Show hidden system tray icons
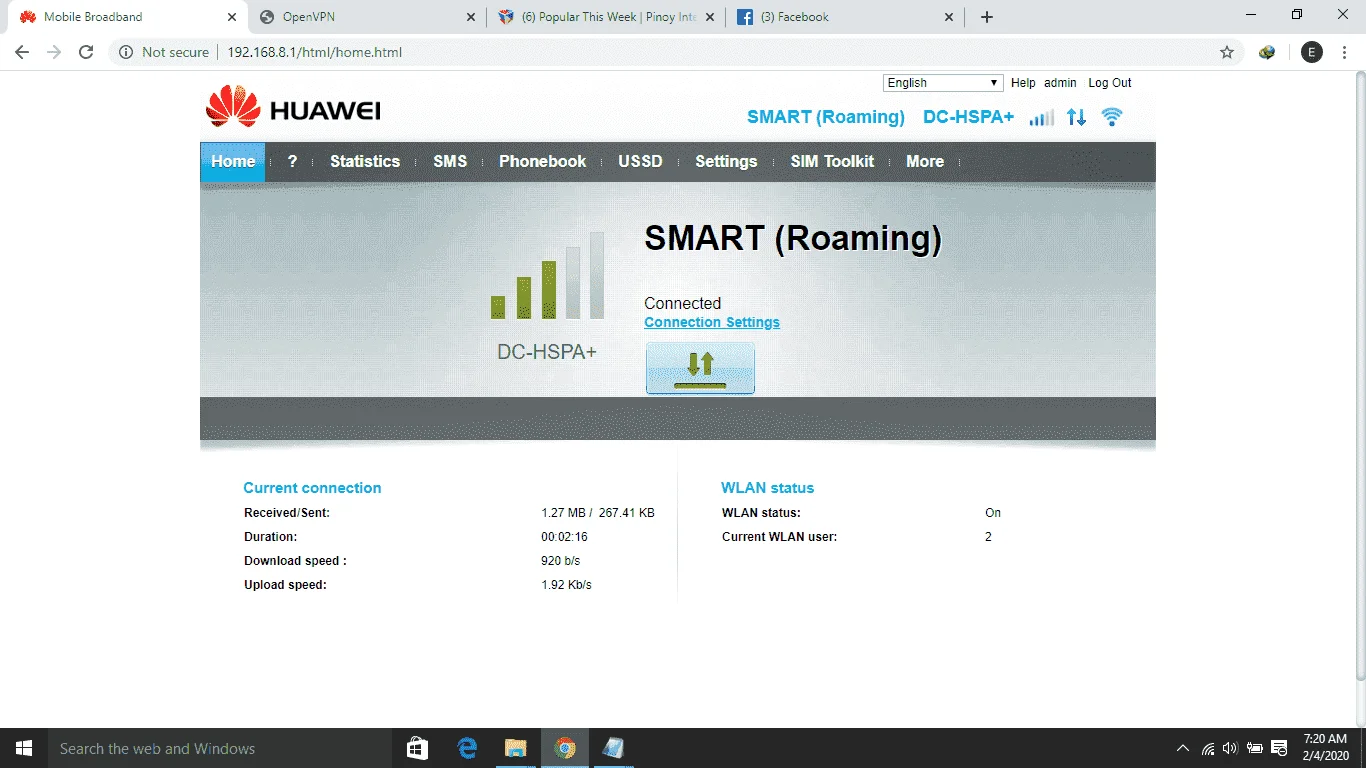 click(x=1183, y=748)
